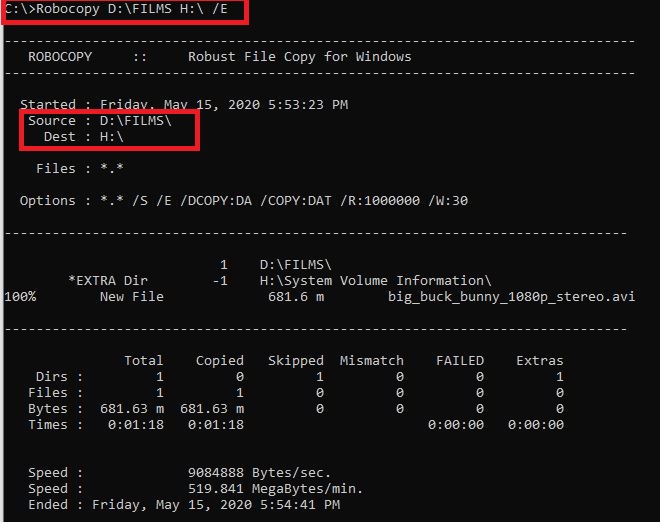This screenshot has width=660, height=522.
Task: Select the Source : D:\FILMS\ line
Action: click(100, 121)
